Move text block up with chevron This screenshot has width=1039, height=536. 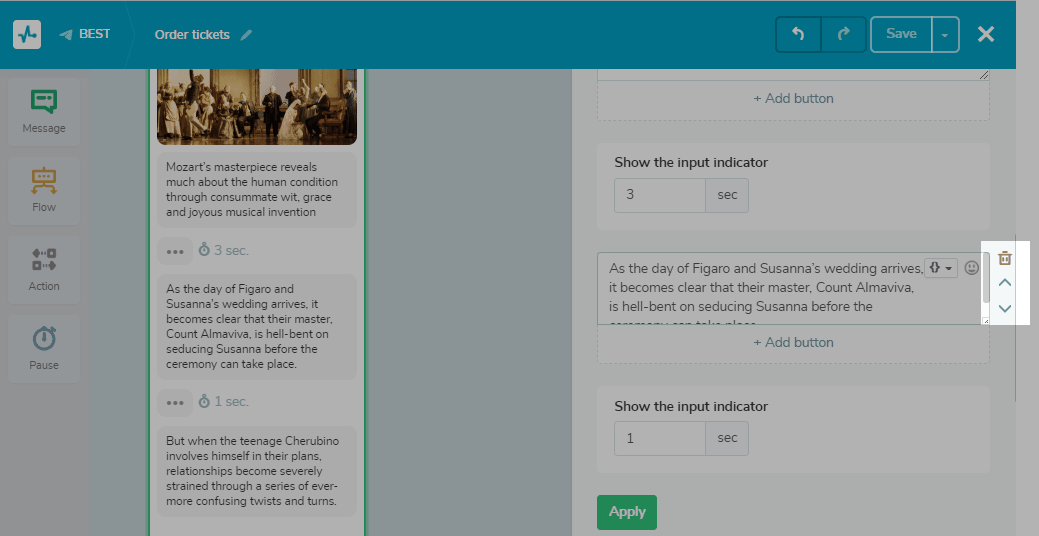tap(1005, 283)
